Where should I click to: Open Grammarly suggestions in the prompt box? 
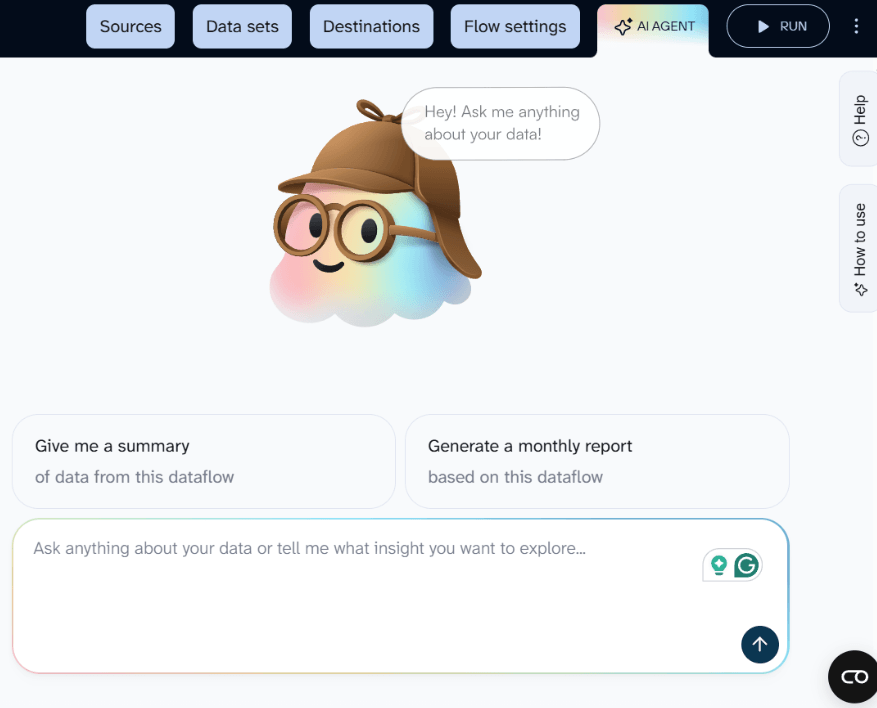[x=746, y=565]
